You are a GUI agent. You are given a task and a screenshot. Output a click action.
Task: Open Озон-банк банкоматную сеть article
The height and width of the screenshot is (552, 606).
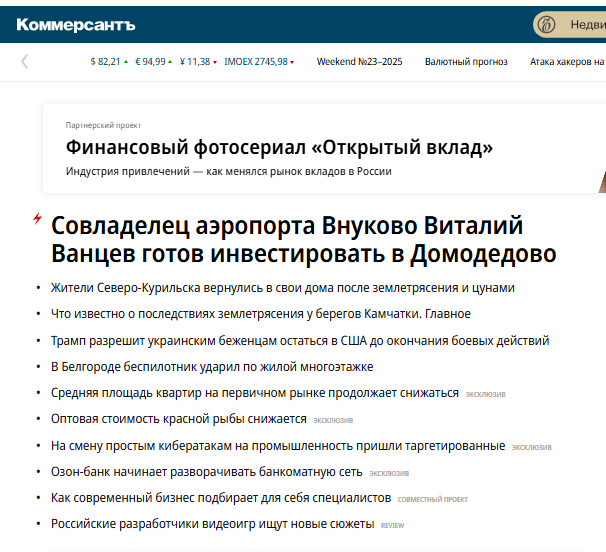click(x=207, y=472)
